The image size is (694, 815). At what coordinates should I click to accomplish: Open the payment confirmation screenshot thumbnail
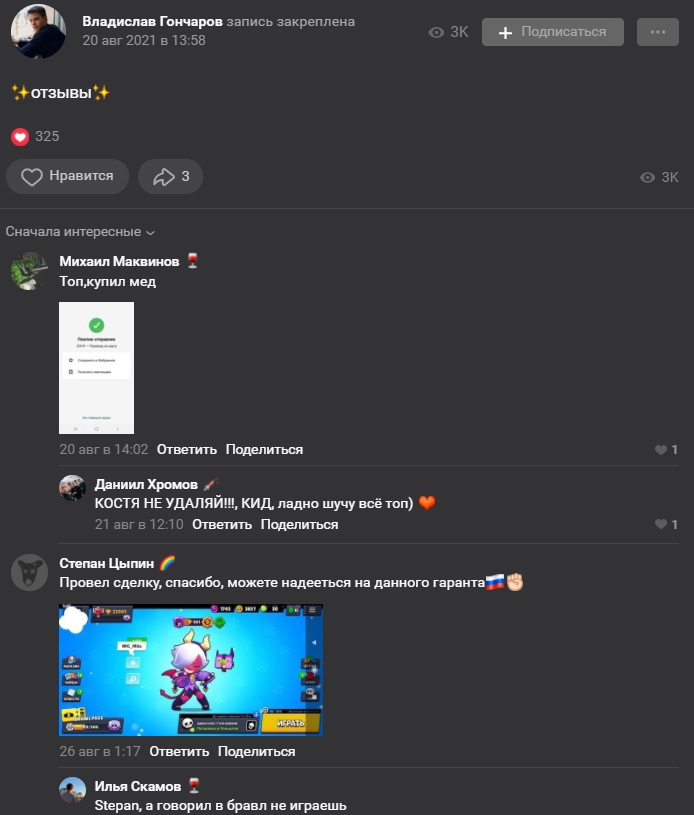[x=96, y=368]
